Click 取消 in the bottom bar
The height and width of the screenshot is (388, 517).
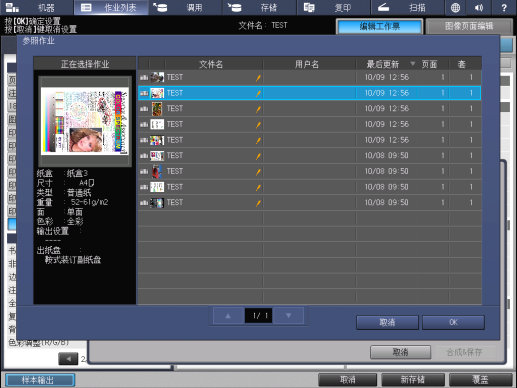pyautogui.click(x=347, y=380)
